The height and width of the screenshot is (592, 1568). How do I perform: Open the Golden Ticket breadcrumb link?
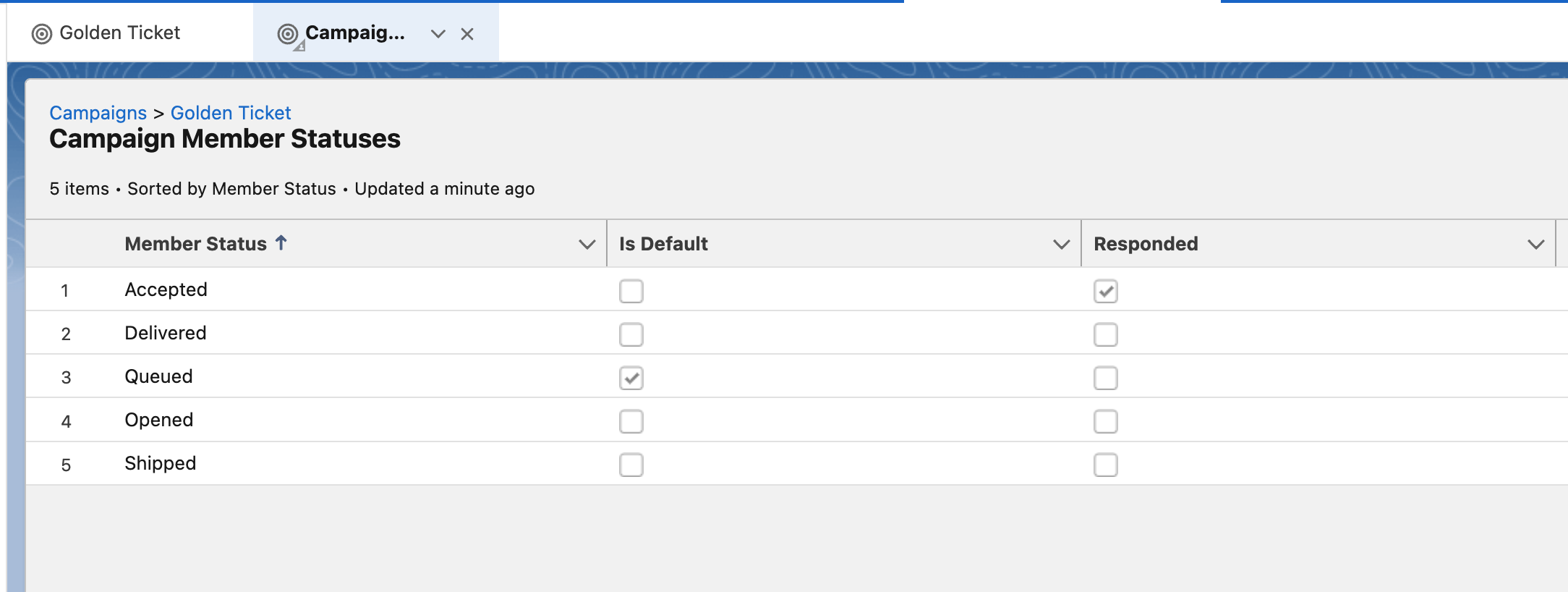tap(231, 113)
